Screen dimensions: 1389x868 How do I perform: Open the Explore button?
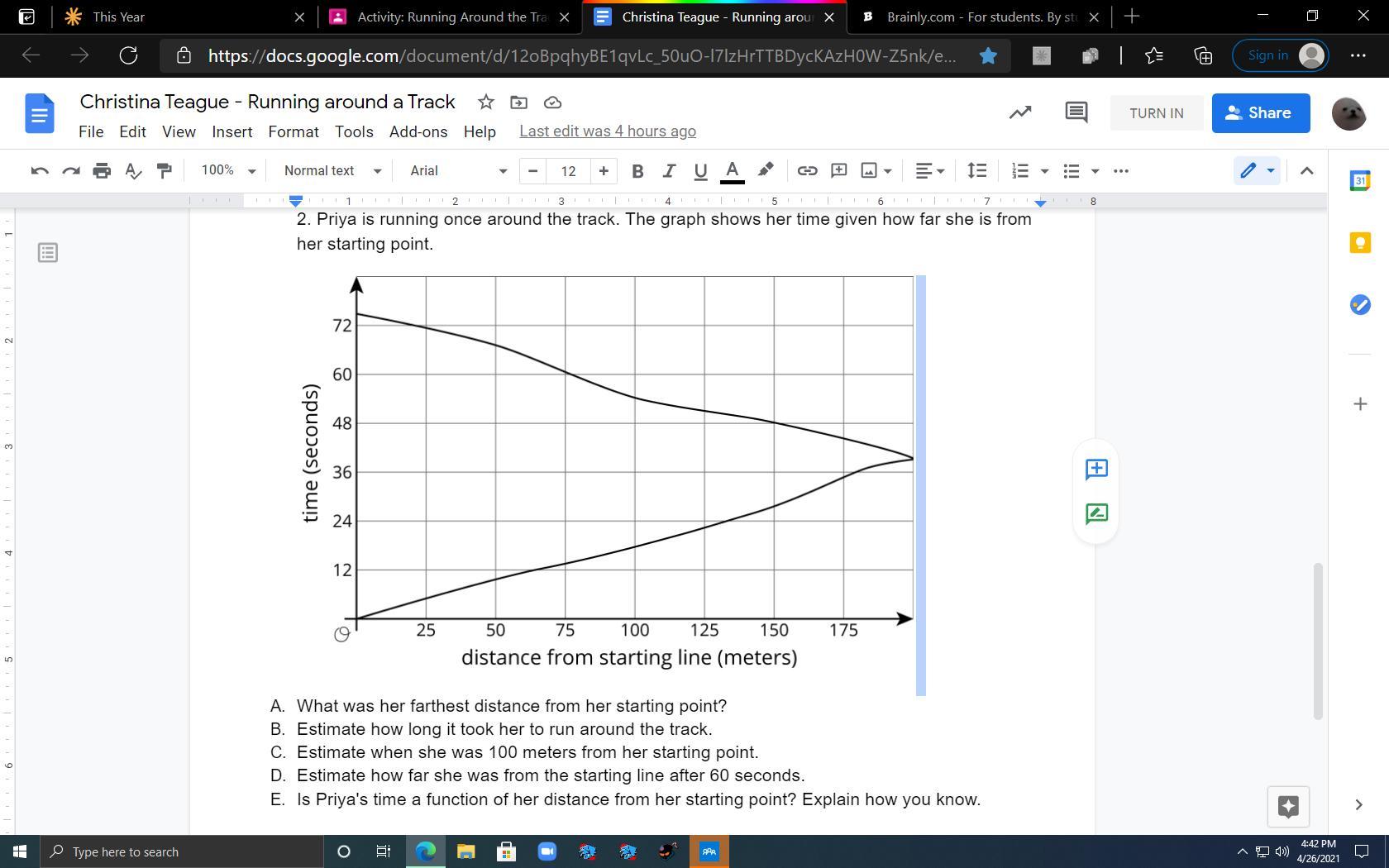point(1288,806)
